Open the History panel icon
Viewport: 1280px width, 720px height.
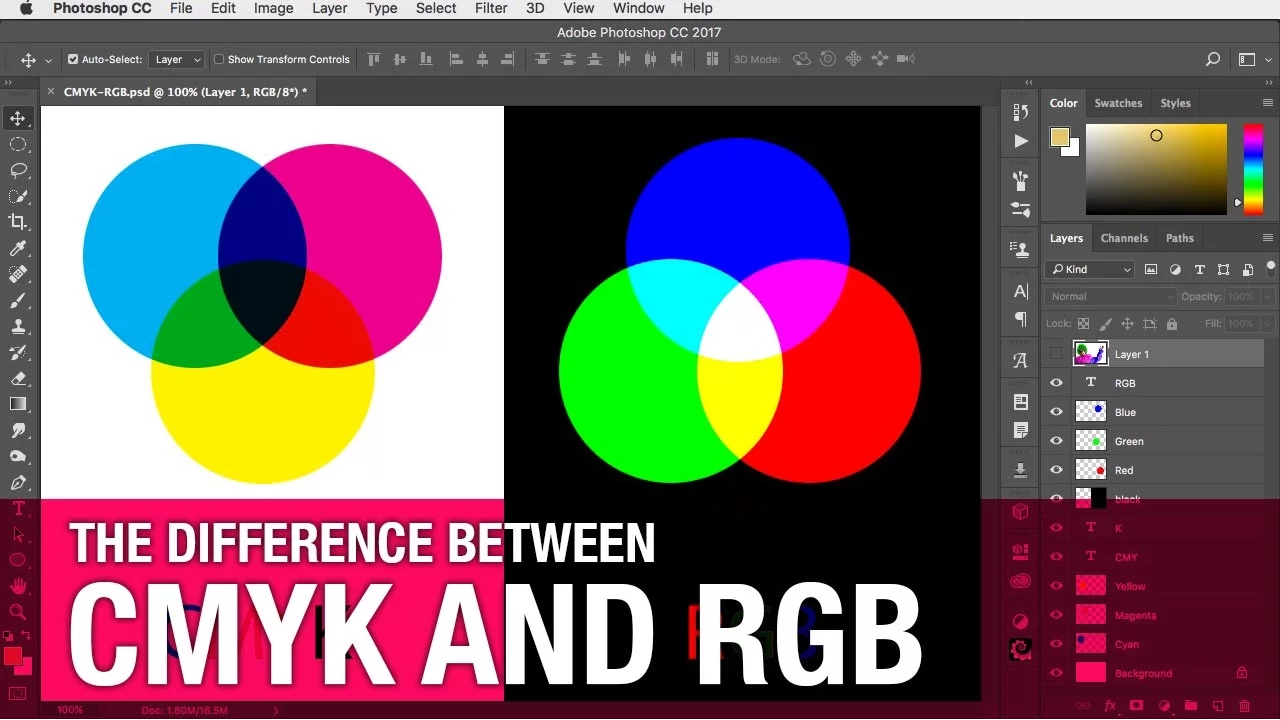point(1021,112)
